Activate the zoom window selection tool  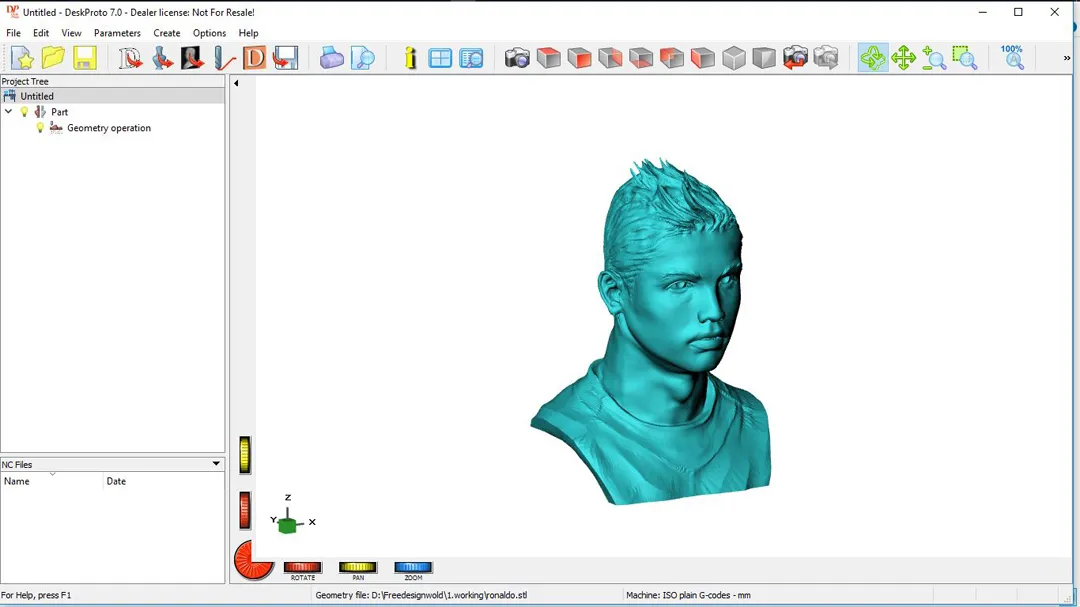pos(965,59)
